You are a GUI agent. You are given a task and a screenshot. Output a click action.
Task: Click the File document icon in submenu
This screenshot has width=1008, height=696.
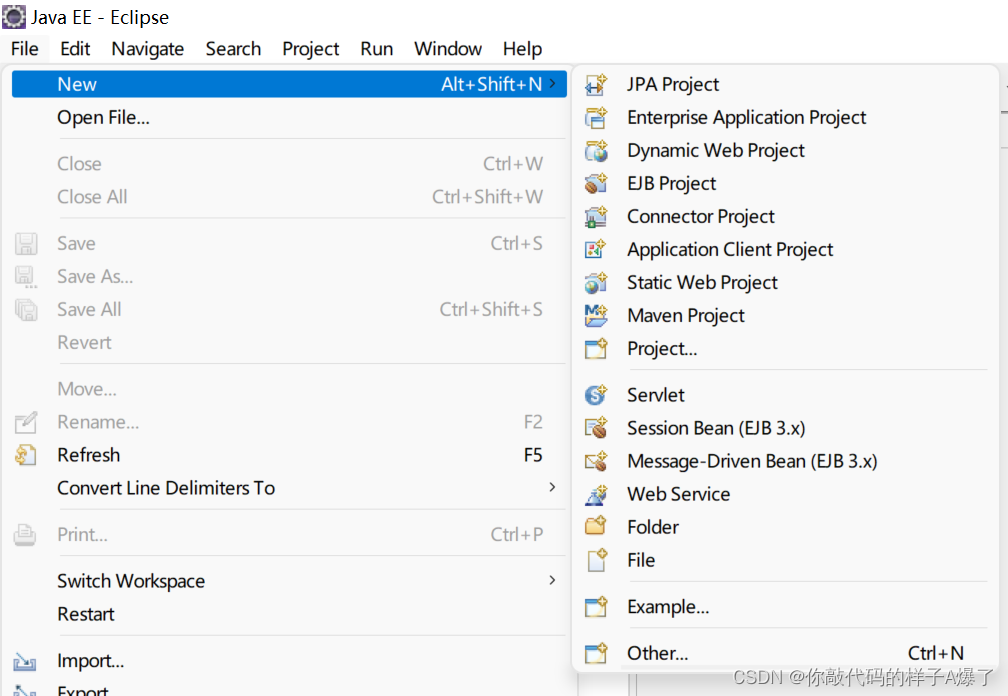pyautogui.click(x=596, y=560)
